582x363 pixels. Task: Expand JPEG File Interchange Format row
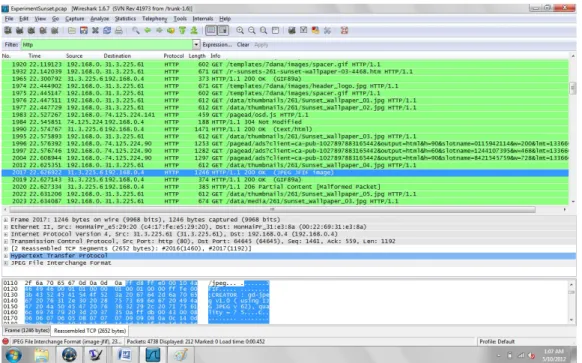pyautogui.click(x=6, y=263)
